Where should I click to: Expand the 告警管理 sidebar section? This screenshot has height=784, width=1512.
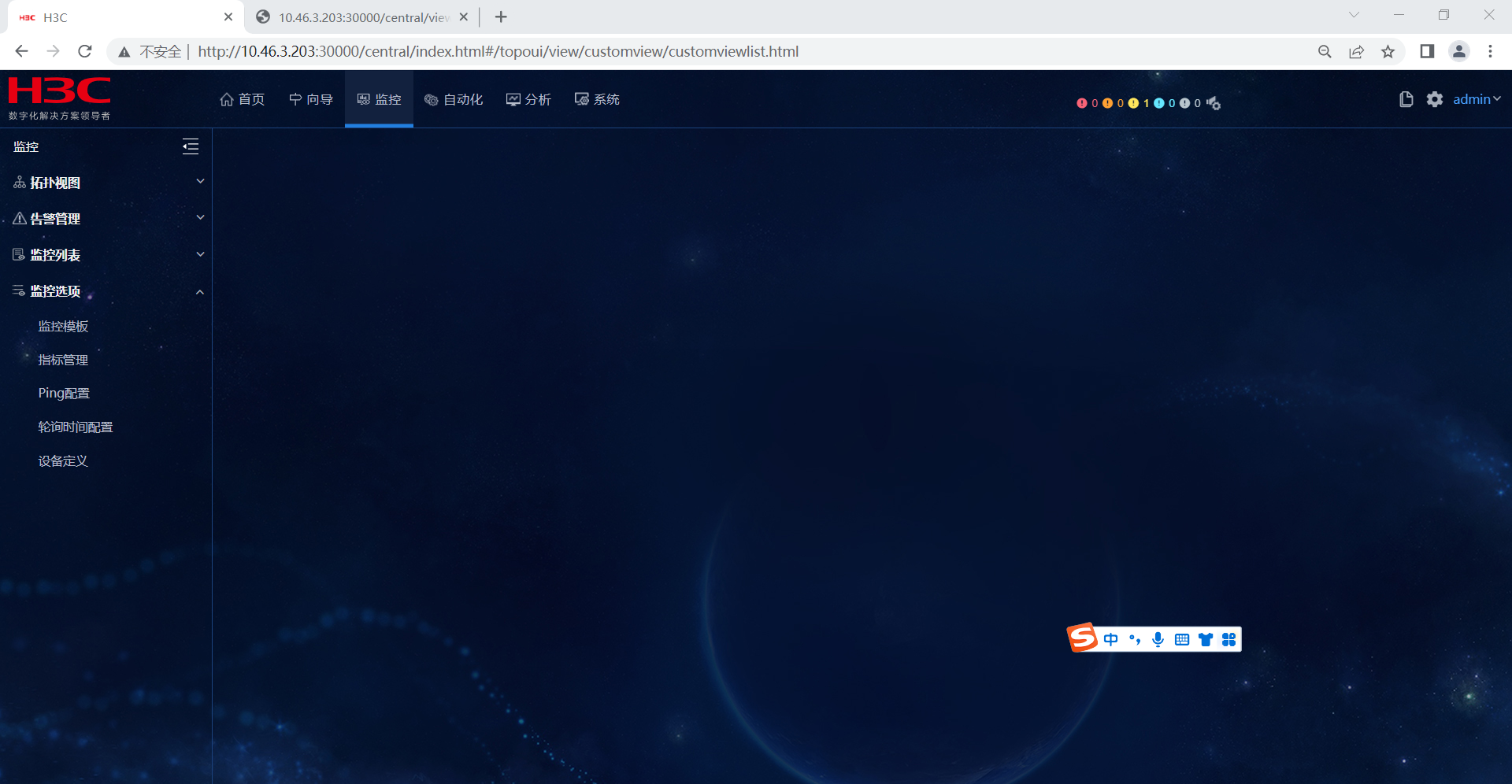point(106,219)
